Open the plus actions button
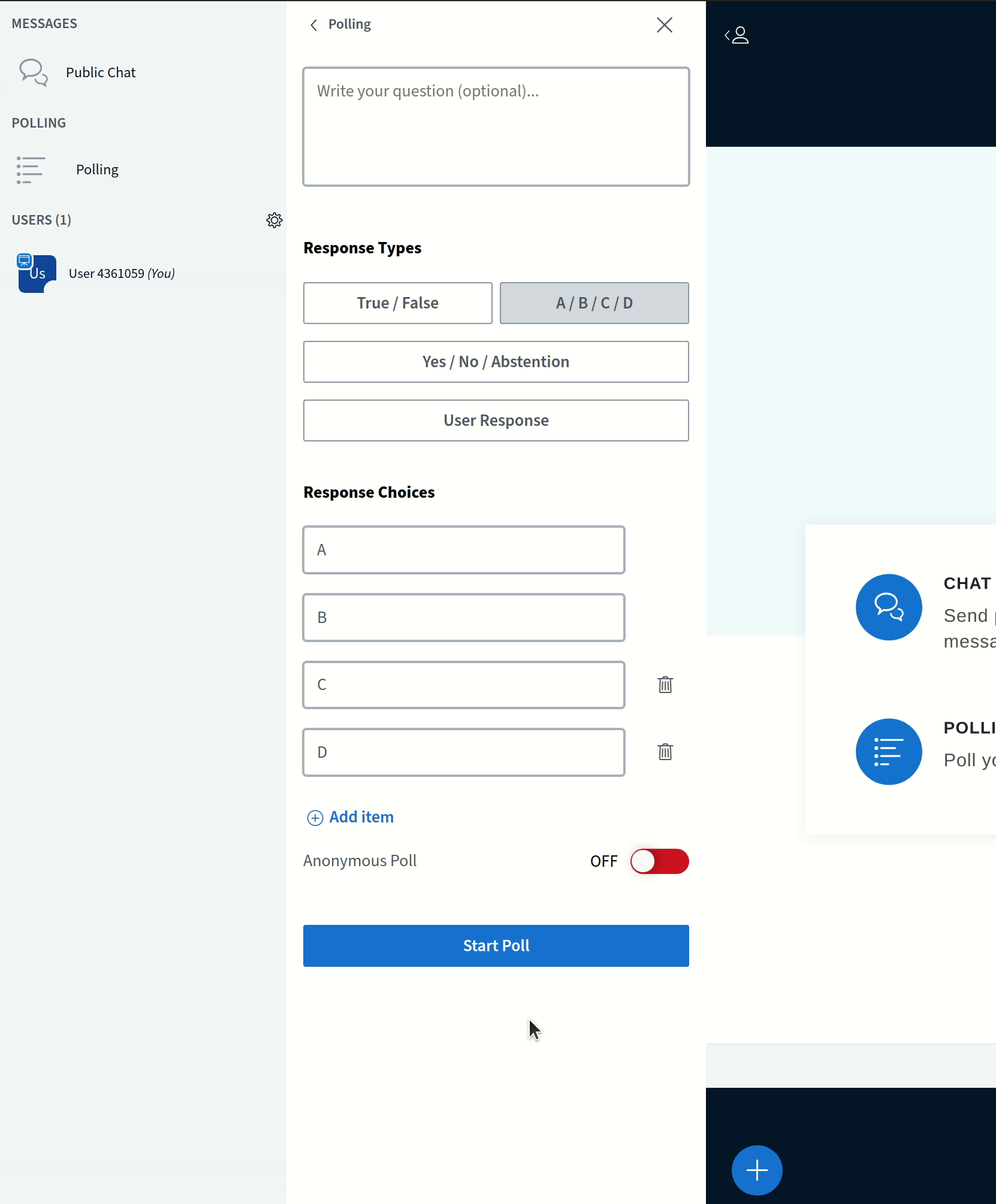Image resolution: width=996 pixels, height=1204 pixels. pyautogui.click(x=757, y=1170)
